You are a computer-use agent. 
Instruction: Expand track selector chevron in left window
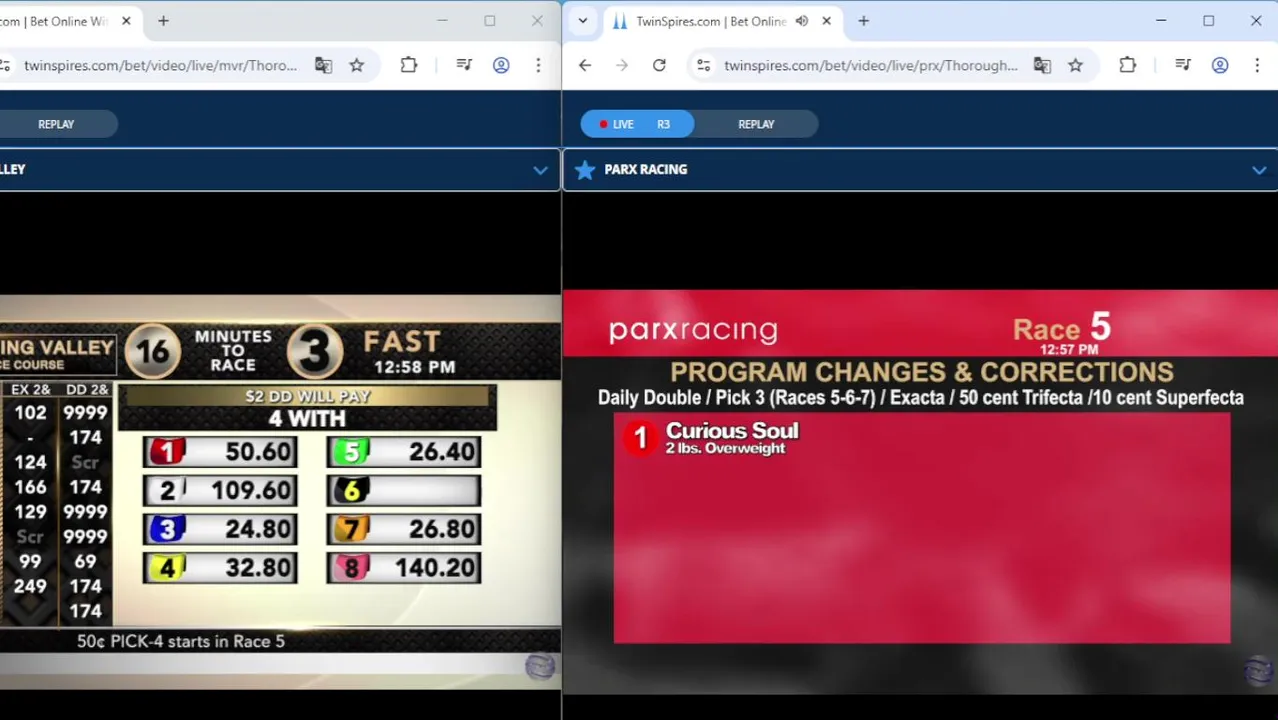point(540,170)
